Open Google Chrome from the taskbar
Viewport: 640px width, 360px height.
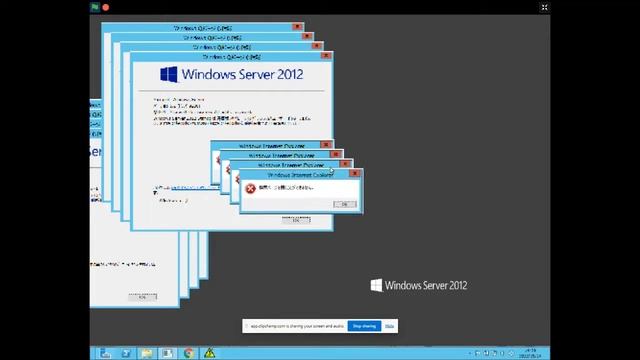pos(189,353)
